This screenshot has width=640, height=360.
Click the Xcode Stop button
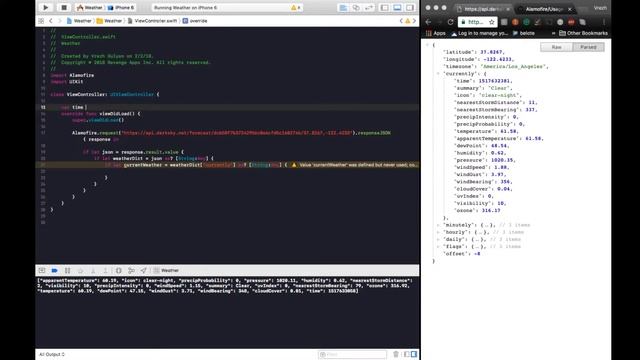pos(64,7)
